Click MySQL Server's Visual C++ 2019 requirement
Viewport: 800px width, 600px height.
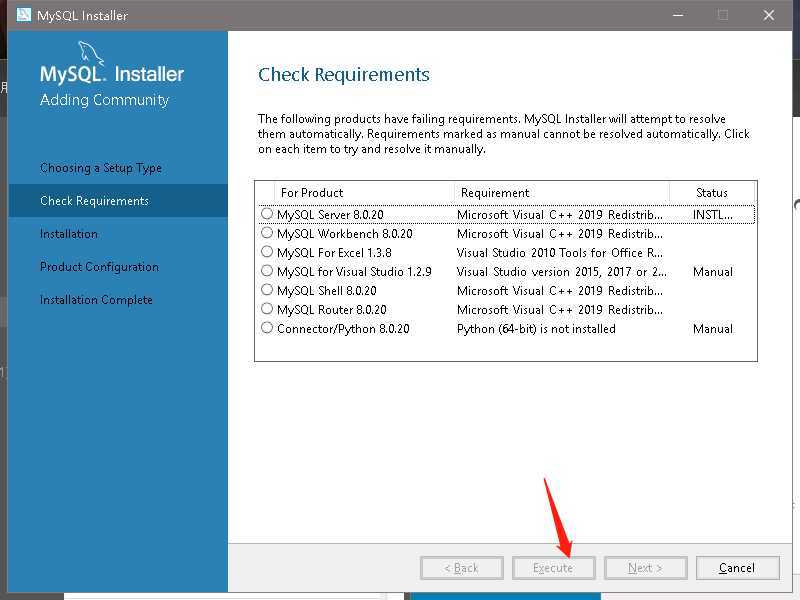click(560, 215)
